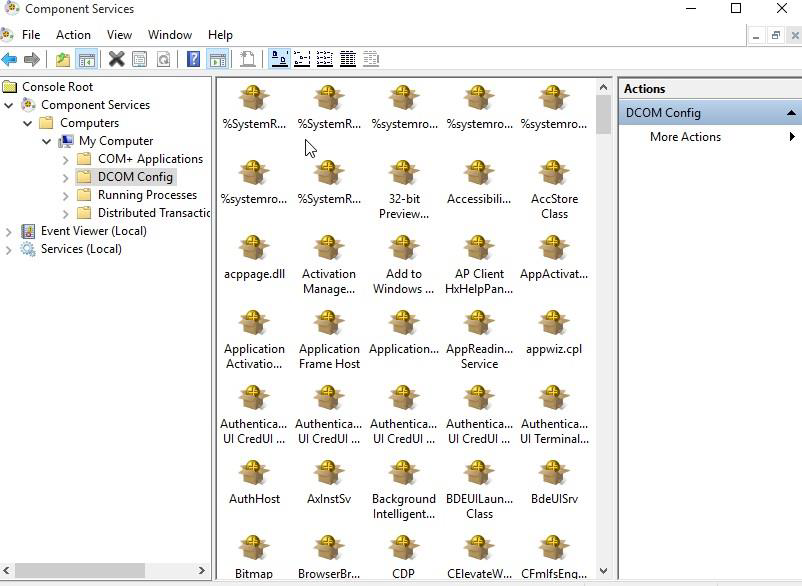Expand the DCOM Config node chevron

pos(65,177)
